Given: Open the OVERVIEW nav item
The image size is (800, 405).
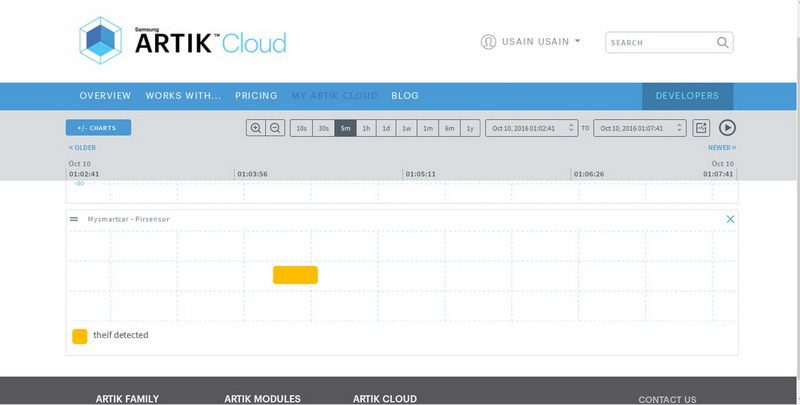Looking at the screenshot, I should [x=105, y=95].
